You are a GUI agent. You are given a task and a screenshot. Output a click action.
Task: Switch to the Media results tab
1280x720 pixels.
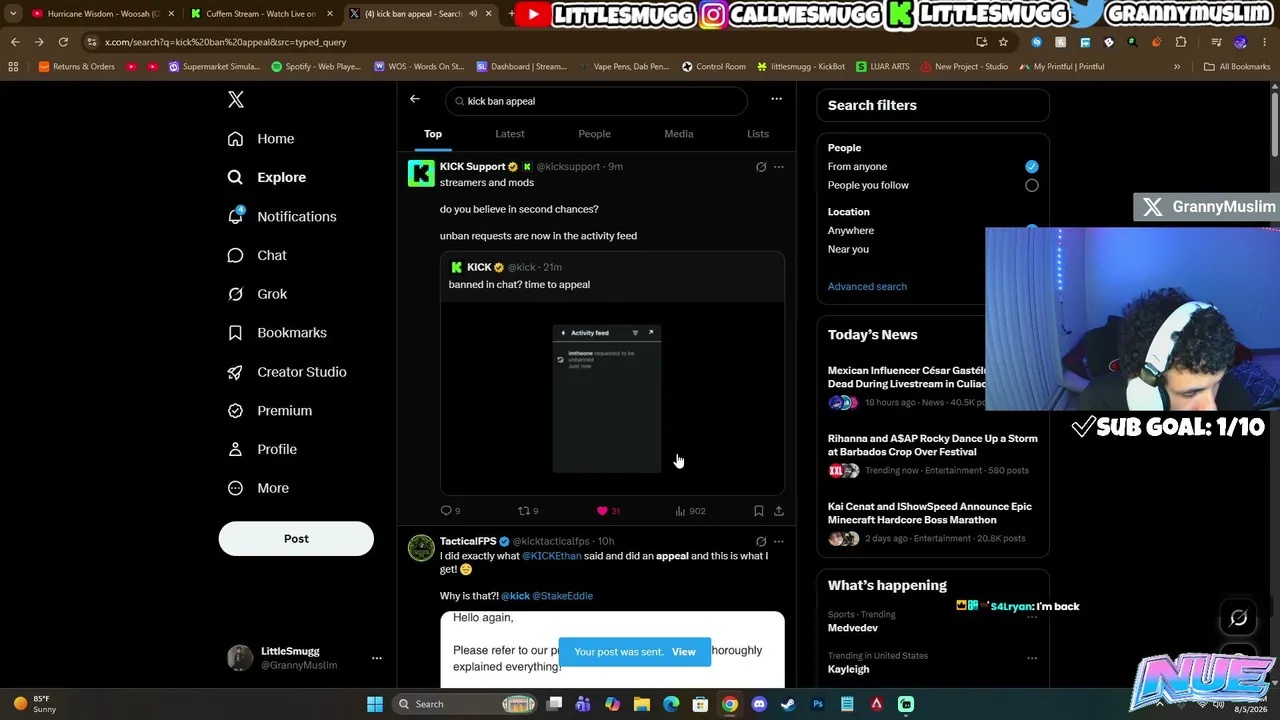tap(679, 134)
